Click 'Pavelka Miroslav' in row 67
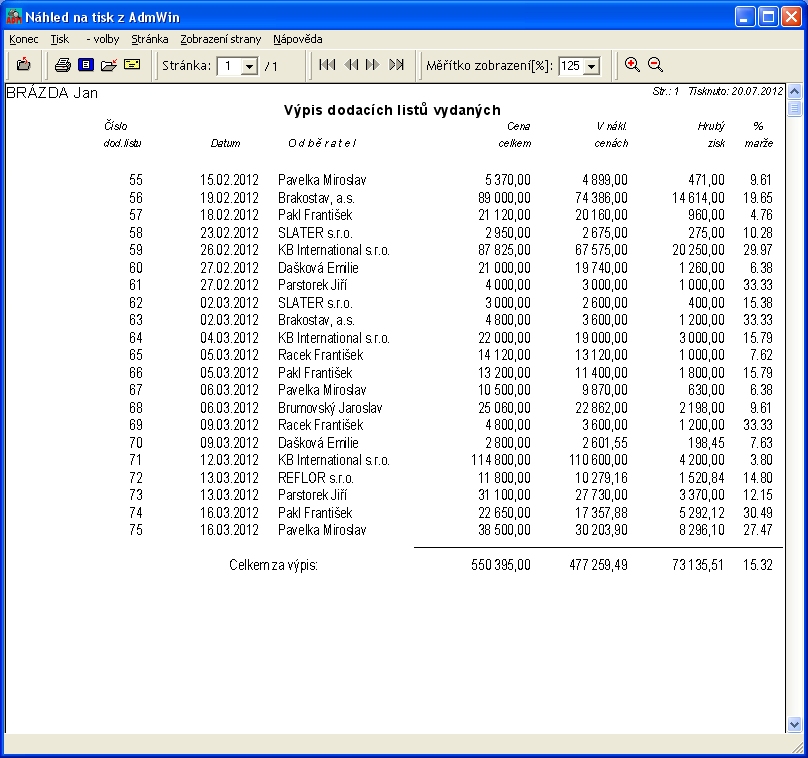This screenshot has height=758, width=808. point(322,390)
